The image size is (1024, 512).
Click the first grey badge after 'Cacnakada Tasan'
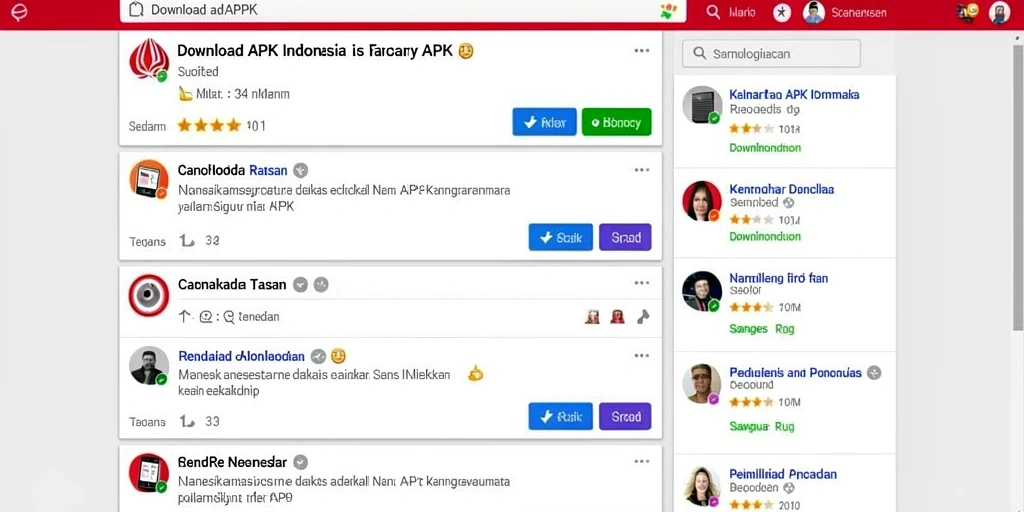300,285
